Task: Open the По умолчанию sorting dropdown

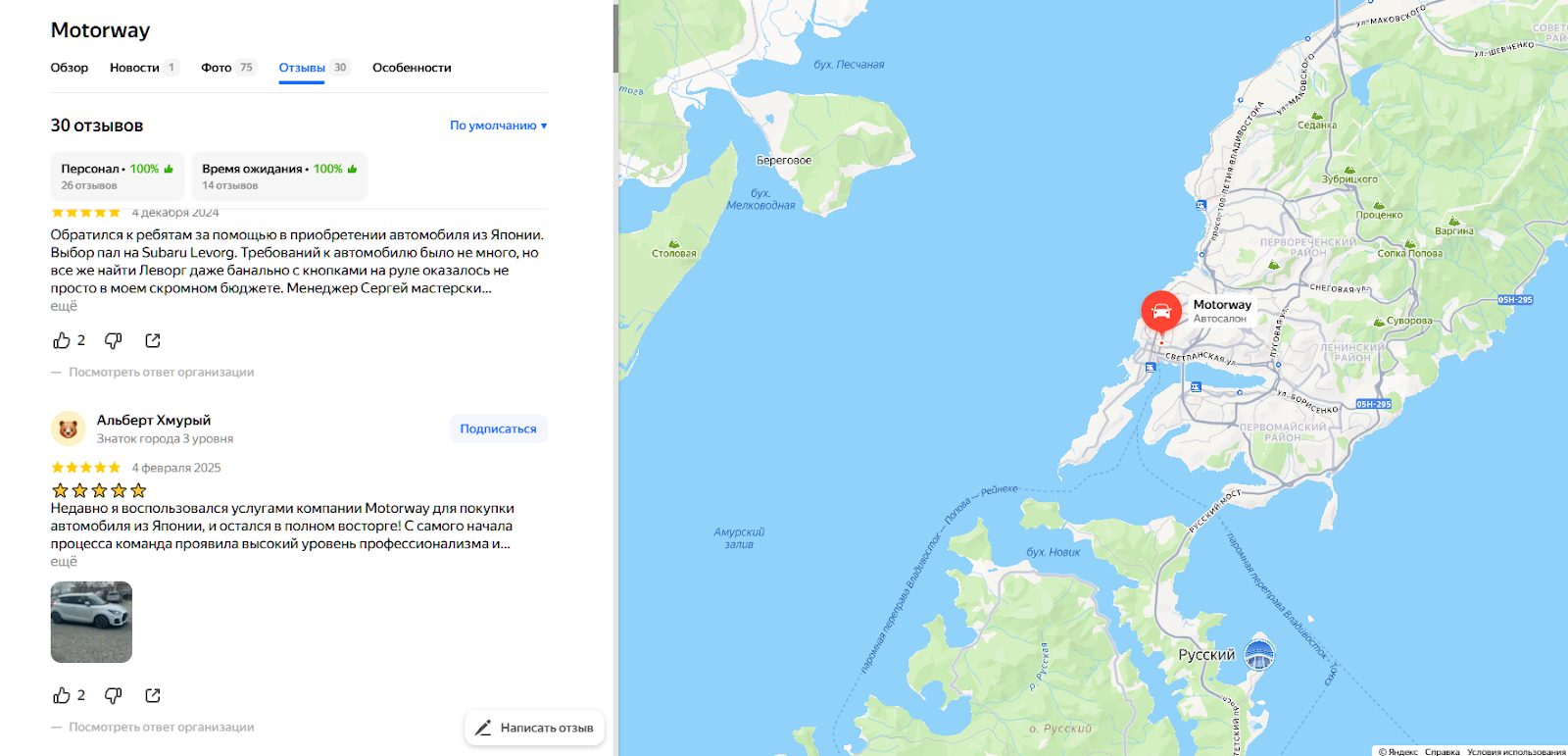Action: coord(498,126)
